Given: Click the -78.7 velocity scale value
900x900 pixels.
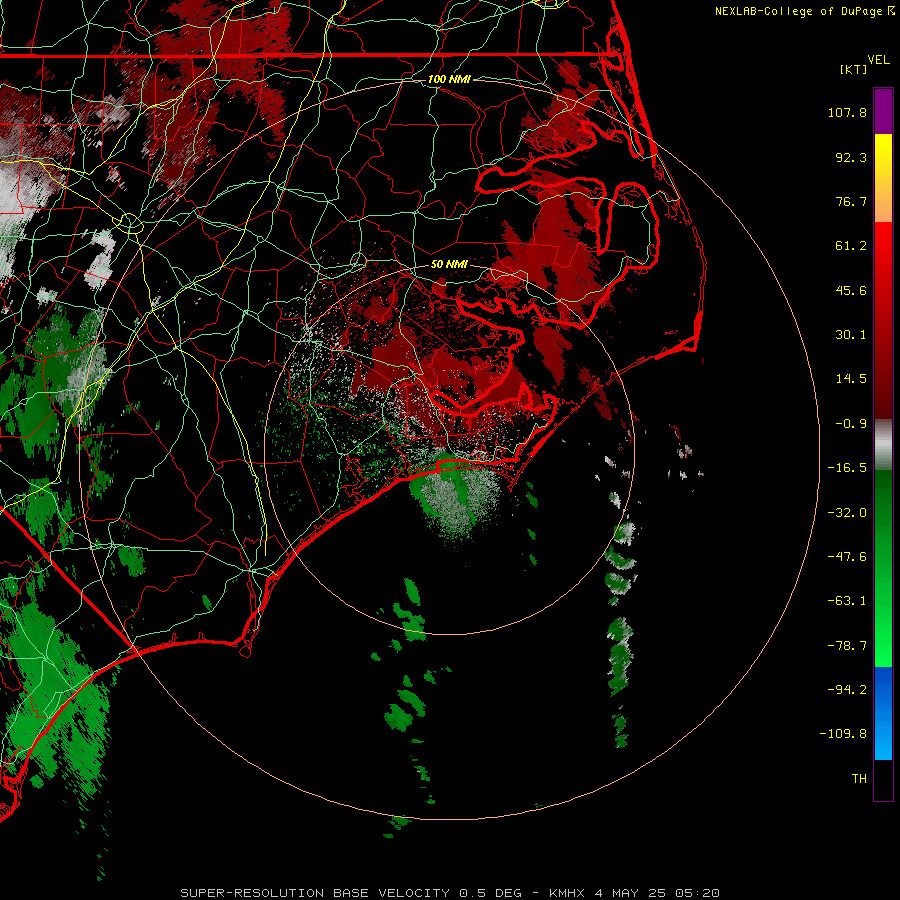Looking at the screenshot, I should click(x=847, y=646).
